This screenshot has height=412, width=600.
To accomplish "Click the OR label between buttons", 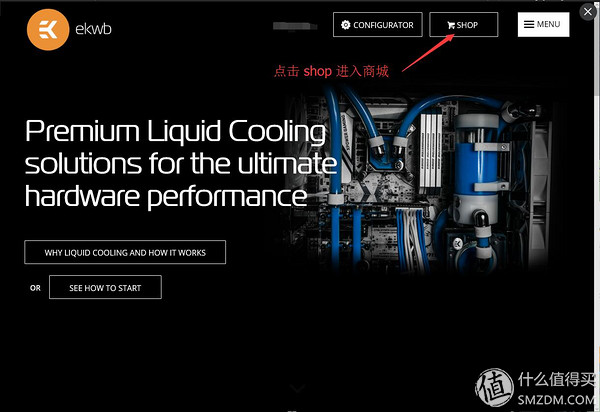I will point(35,288).
